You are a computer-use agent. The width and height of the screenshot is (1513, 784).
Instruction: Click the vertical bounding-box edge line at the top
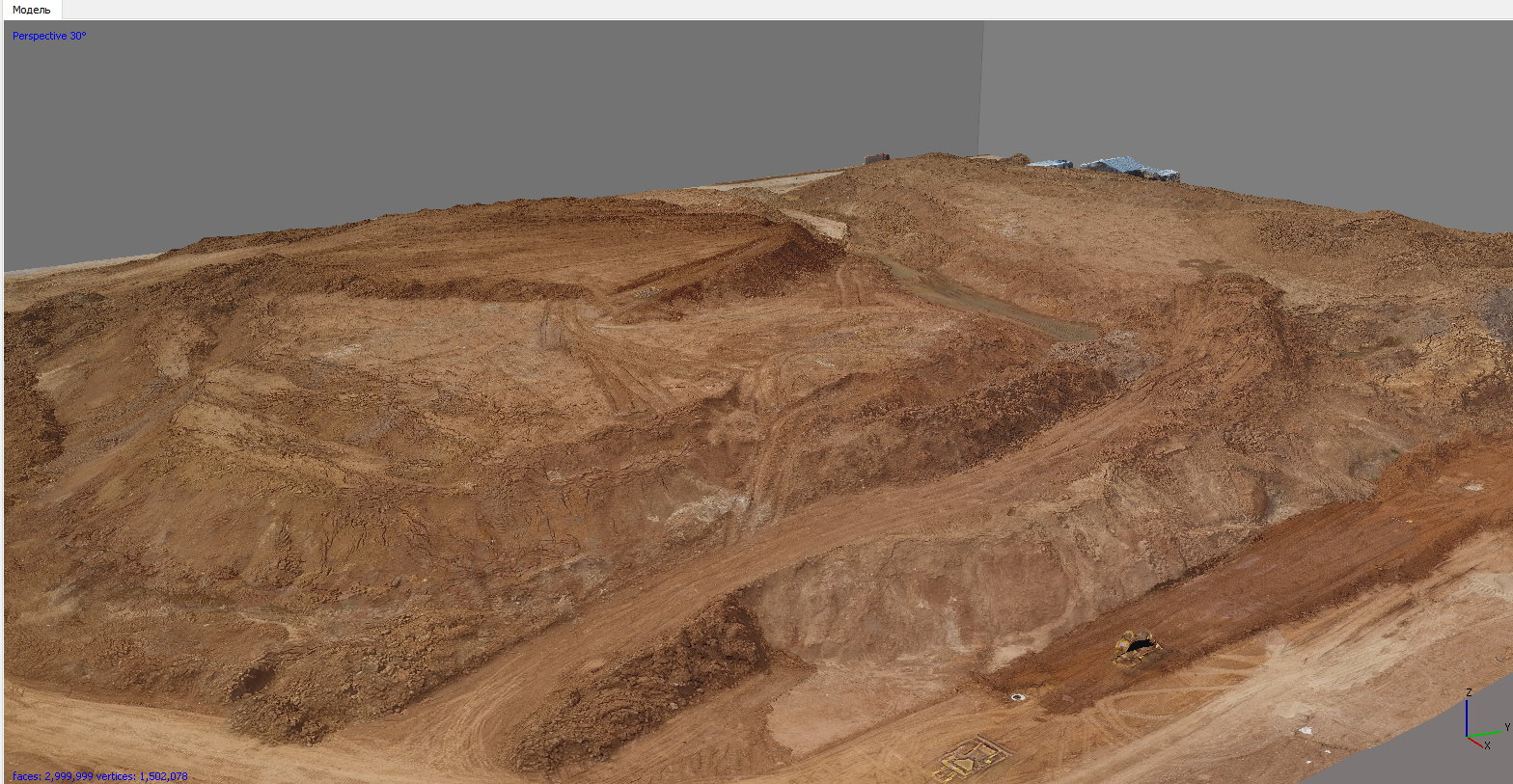[981, 87]
